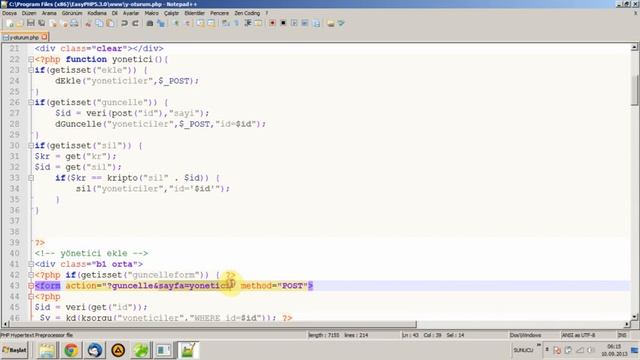Image resolution: width=640 pixels, height=360 pixels.
Task: Open Google Chrome from the taskbar
Action: pos(71,350)
